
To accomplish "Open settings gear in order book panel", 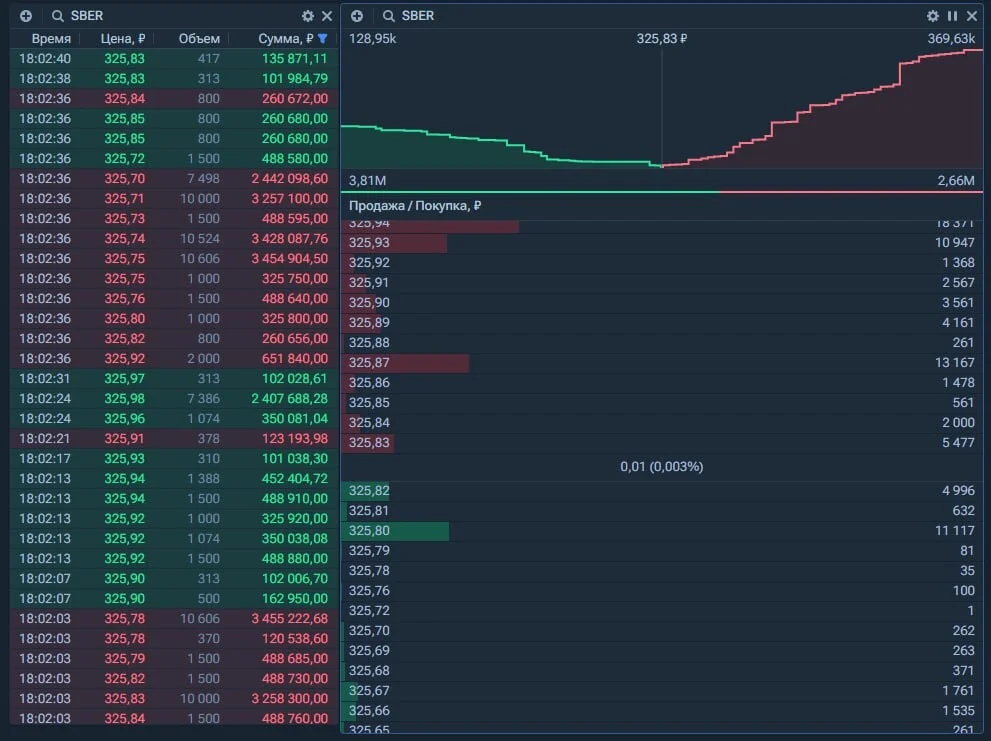I will [x=933, y=16].
